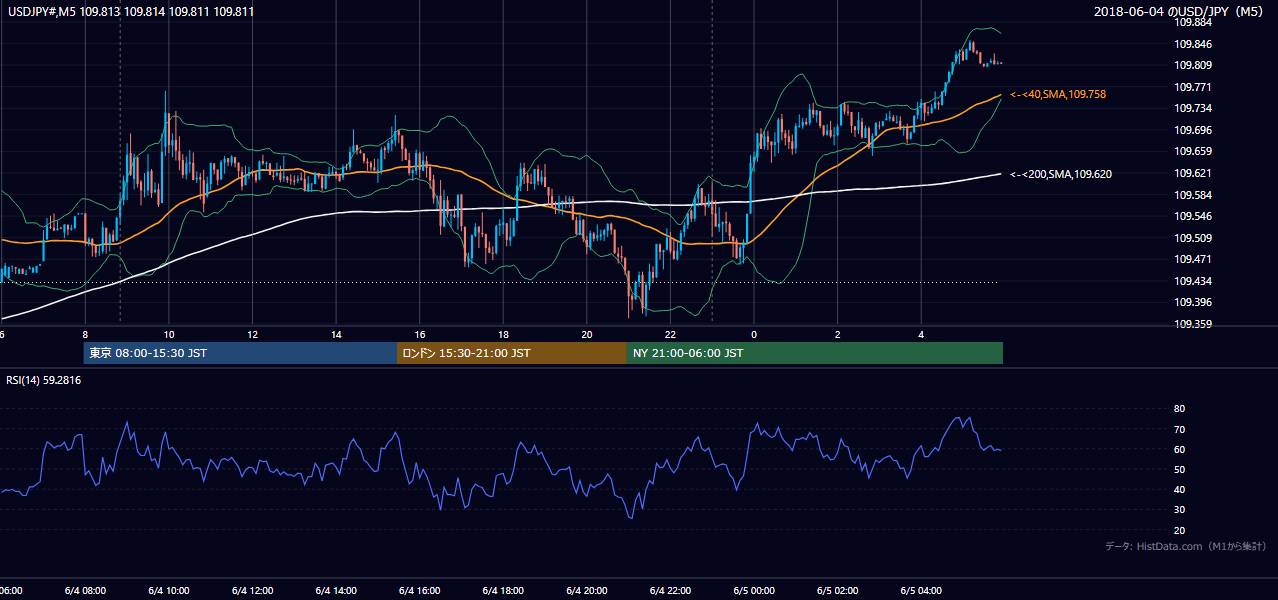This screenshot has width=1278, height=600.
Task: Click RSI scale value 60
Action: tap(1179, 449)
